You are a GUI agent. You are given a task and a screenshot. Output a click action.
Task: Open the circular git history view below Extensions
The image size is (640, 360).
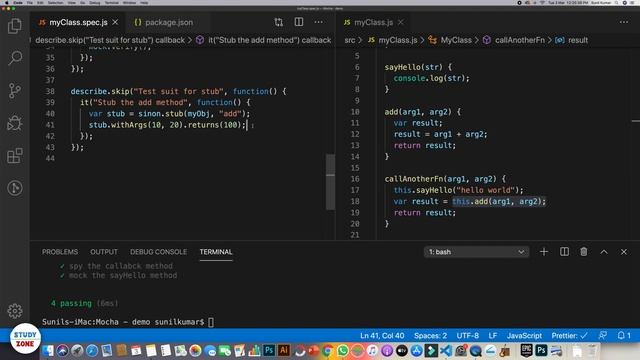tap(15, 188)
